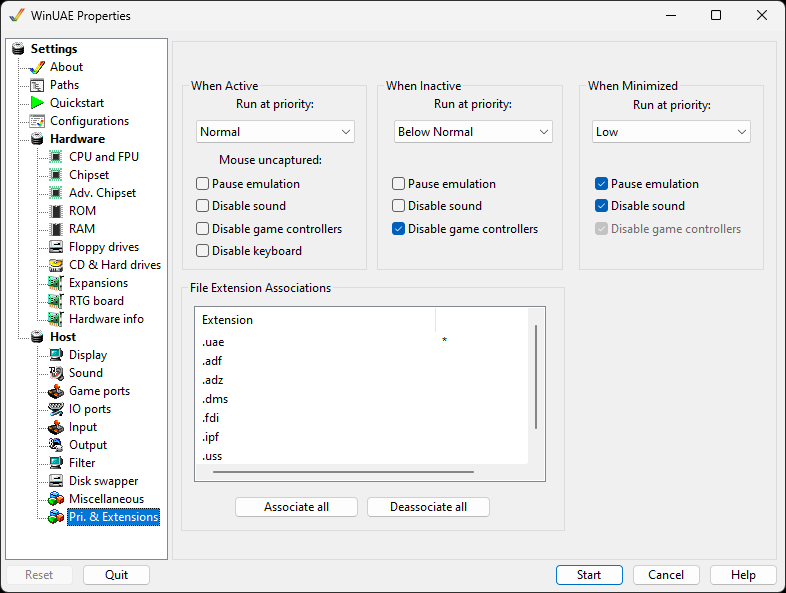This screenshot has width=786, height=593.
Task: Click the Extension column header
Action: point(315,320)
